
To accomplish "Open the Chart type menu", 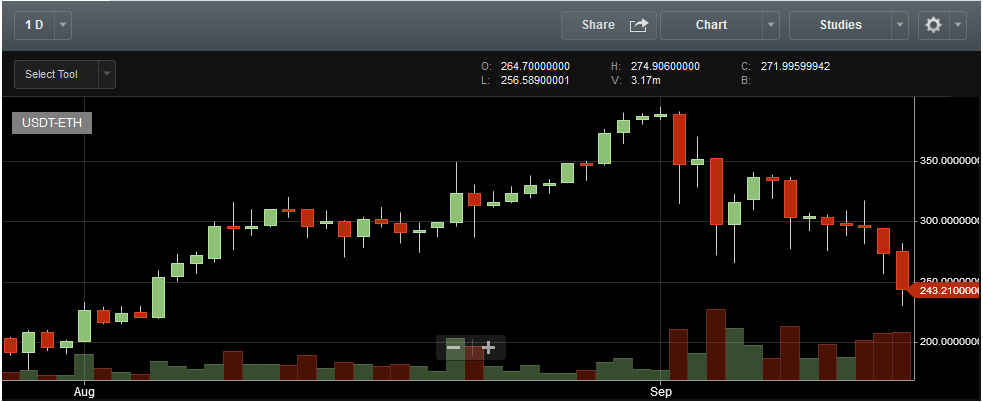I will tap(712, 25).
